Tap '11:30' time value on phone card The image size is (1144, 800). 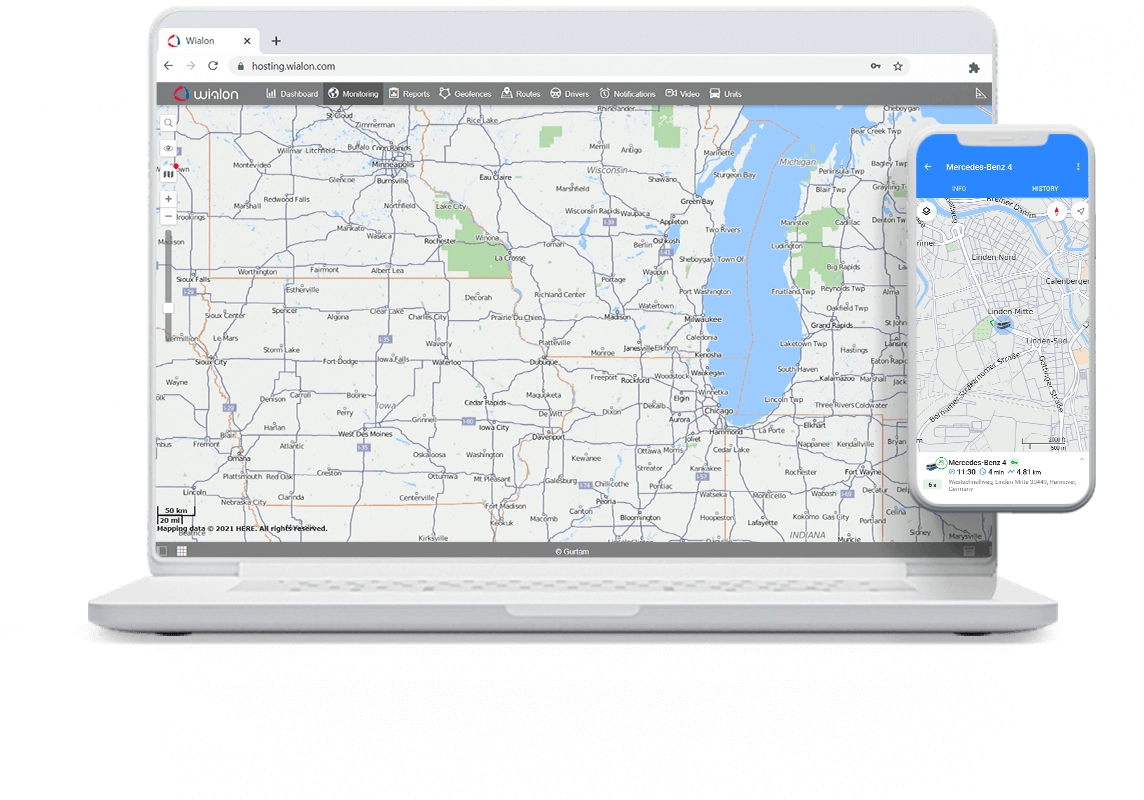966,472
